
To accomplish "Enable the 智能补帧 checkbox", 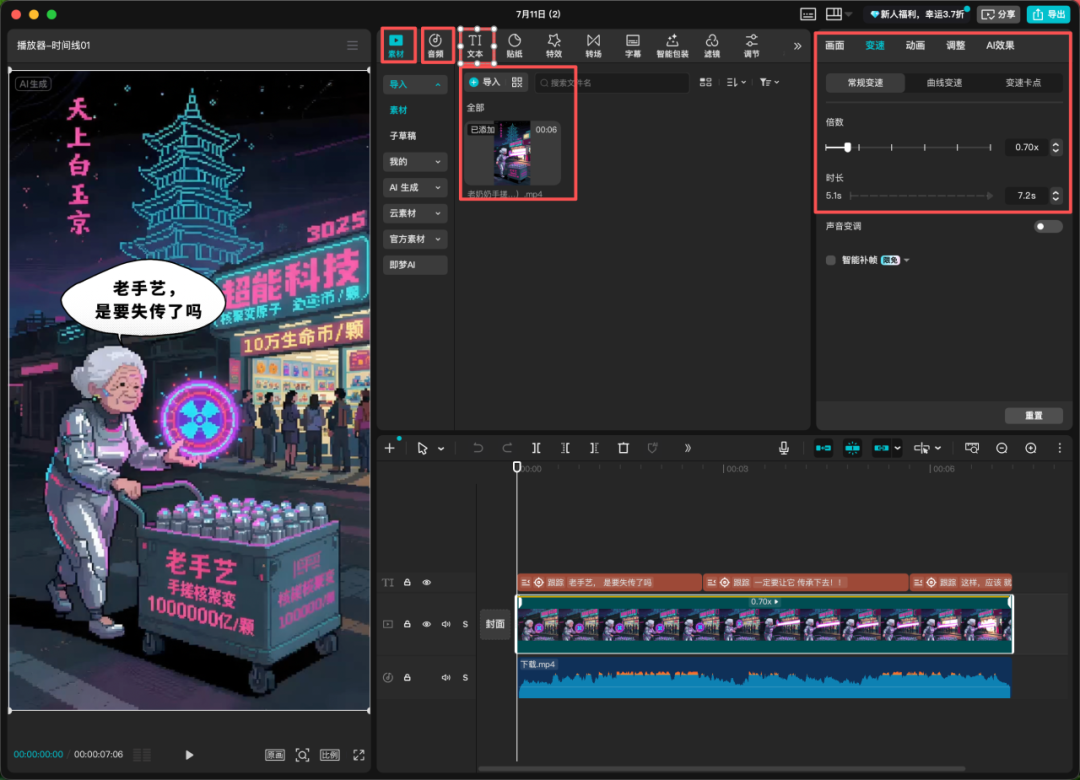I will pyautogui.click(x=831, y=260).
